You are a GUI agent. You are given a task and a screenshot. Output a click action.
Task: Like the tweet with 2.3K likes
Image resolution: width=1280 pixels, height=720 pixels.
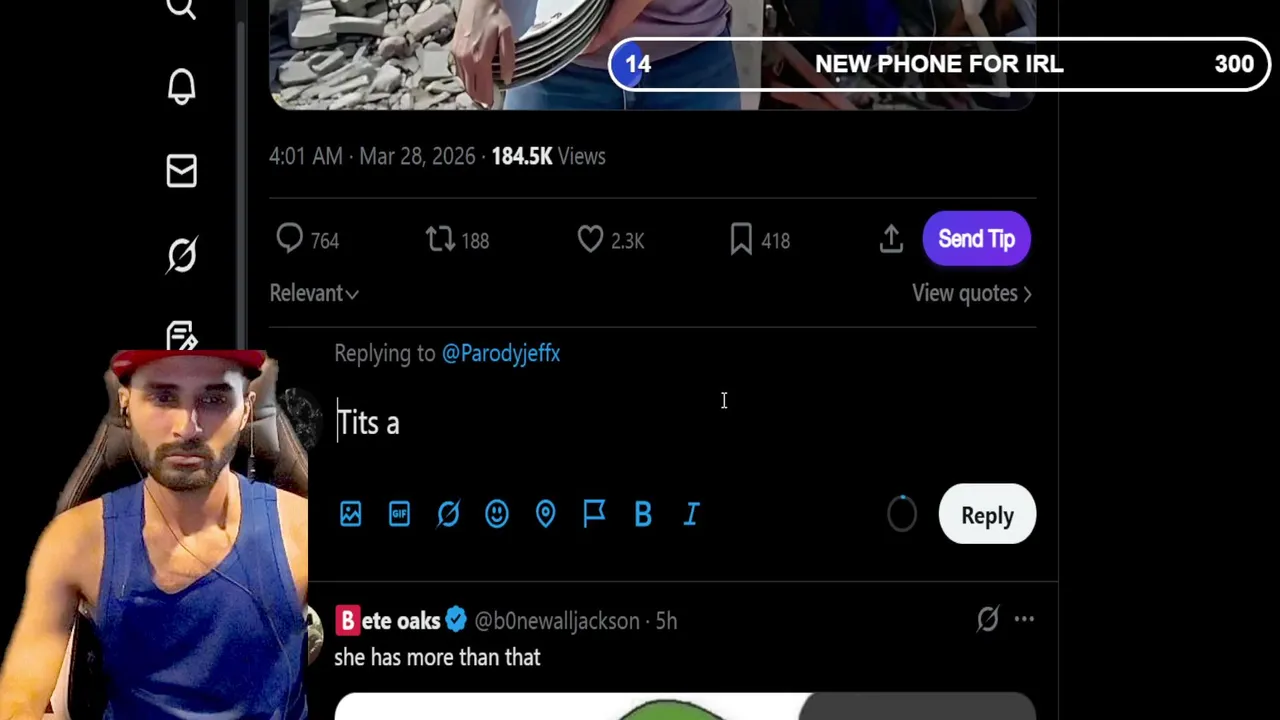pyautogui.click(x=590, y=239)
